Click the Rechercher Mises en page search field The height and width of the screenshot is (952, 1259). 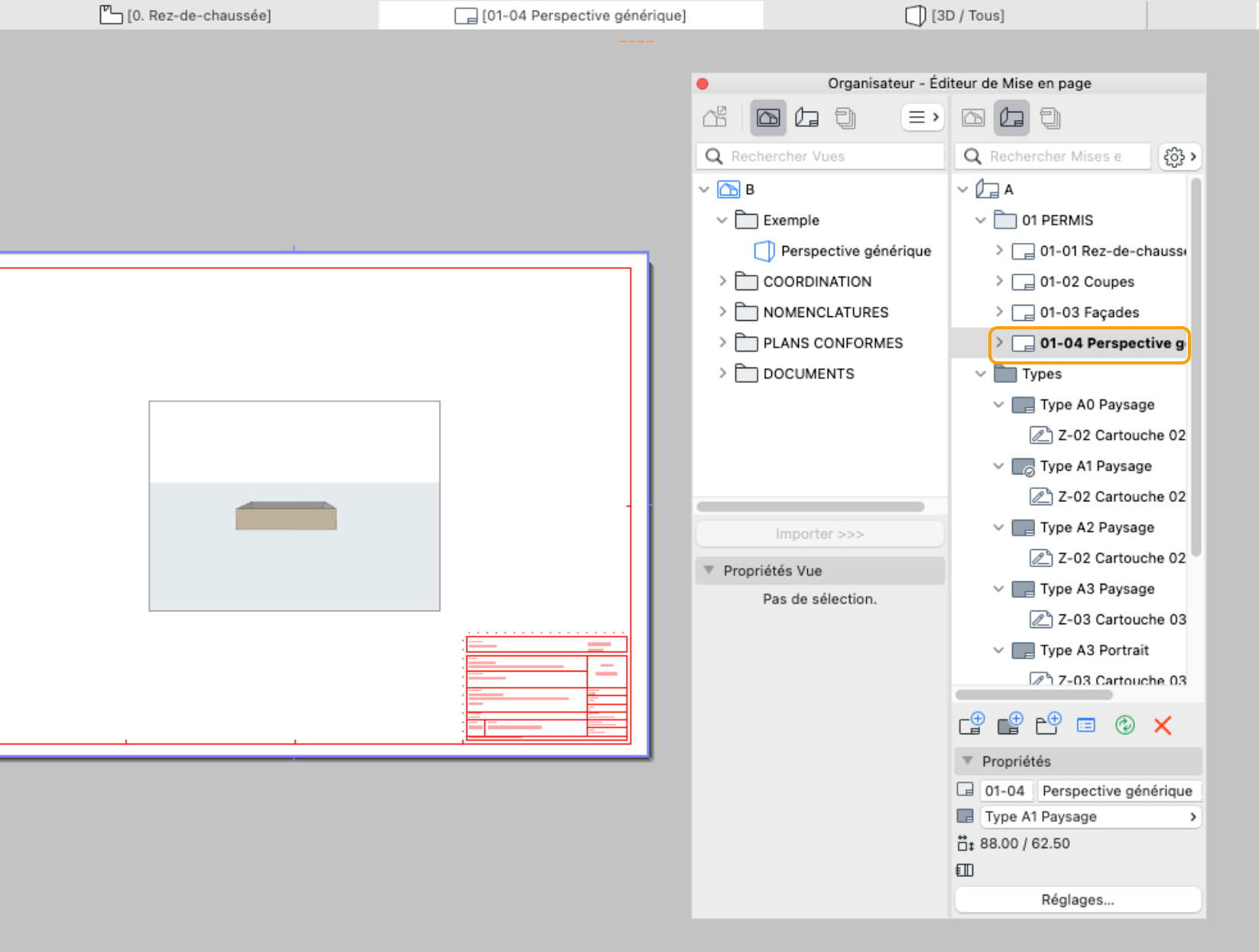1053,157
